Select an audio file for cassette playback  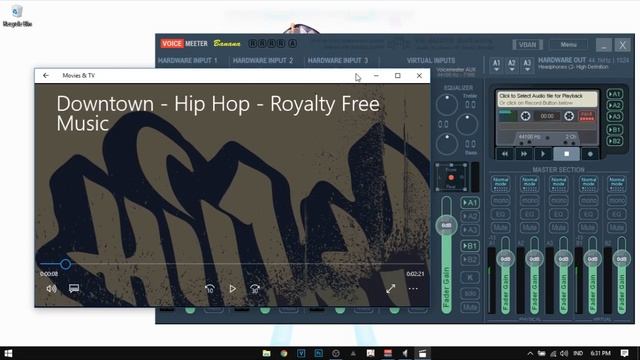[x=547, y=99]
